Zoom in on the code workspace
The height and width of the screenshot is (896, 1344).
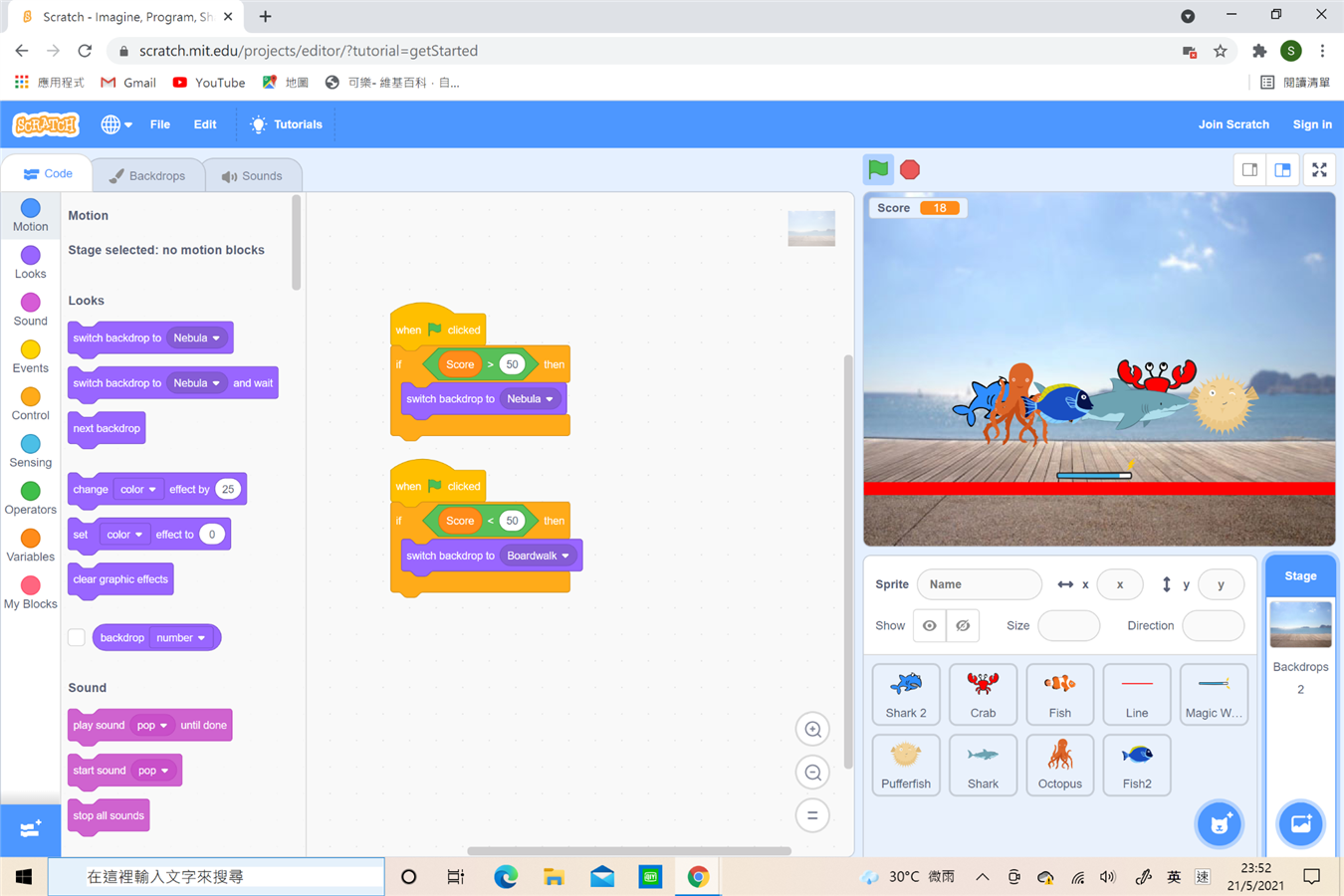point(812,730)
